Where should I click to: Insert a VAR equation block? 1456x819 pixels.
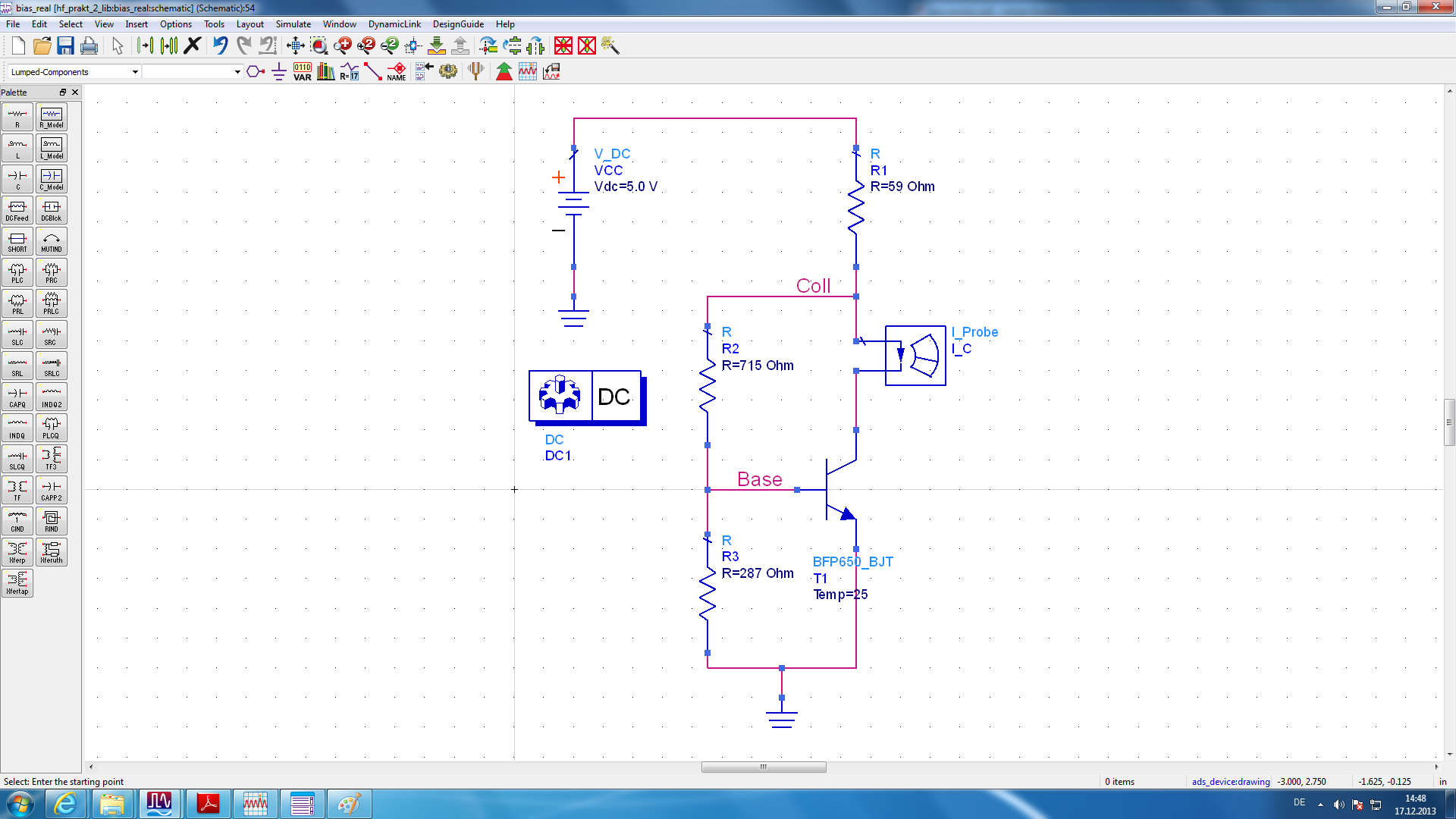coord(303,72)
